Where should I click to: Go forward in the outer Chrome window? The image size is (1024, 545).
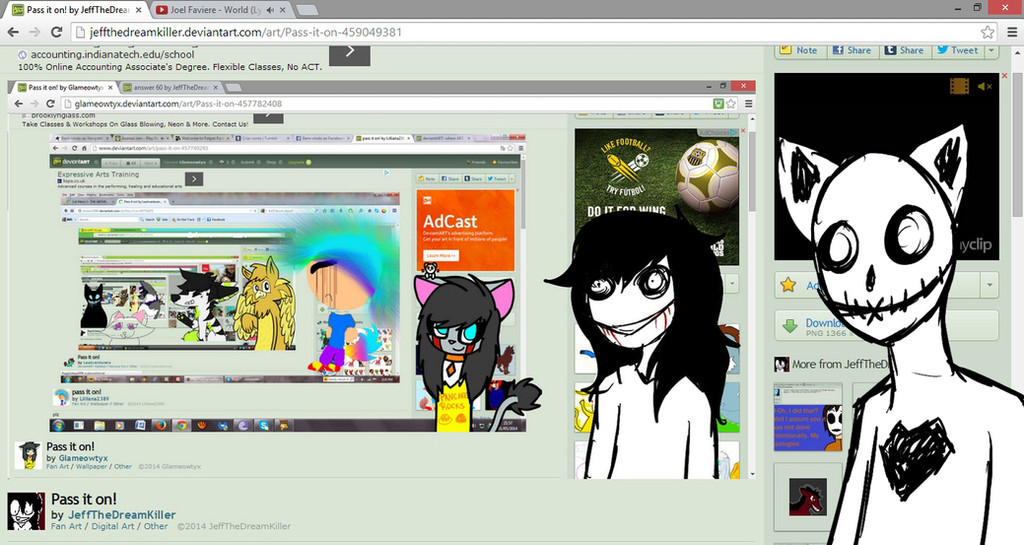[35, 32]
